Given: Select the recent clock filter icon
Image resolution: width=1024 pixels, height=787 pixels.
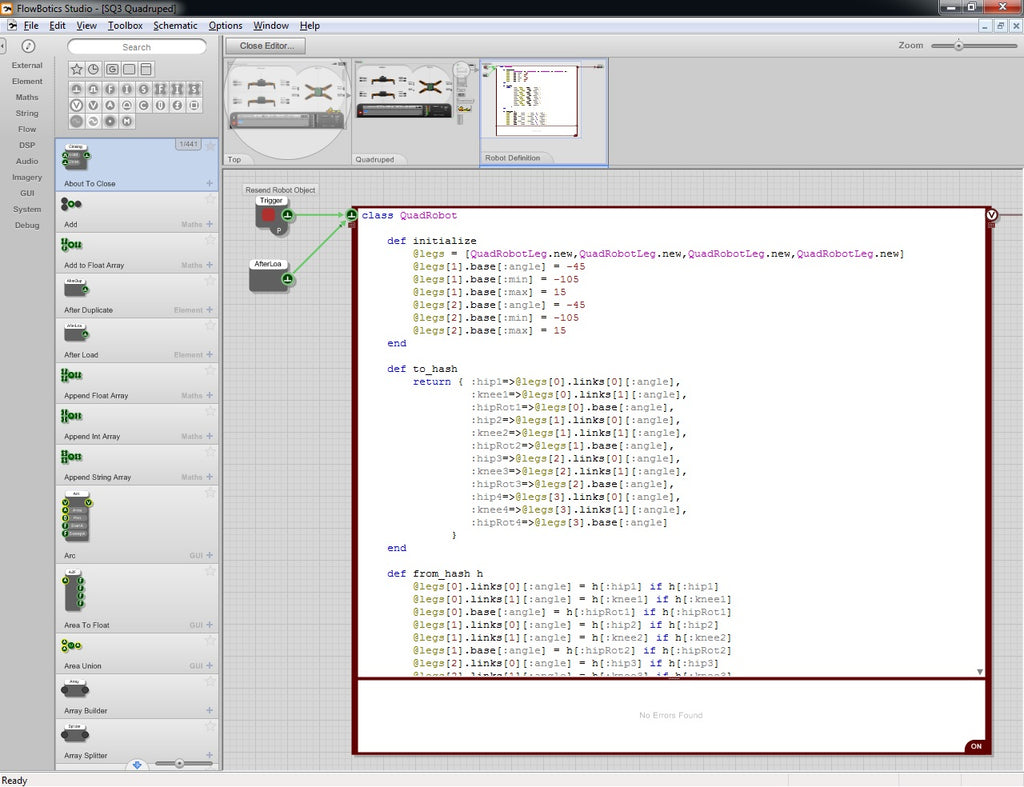Looking at the screenshot, I should (x=93, y=69).
